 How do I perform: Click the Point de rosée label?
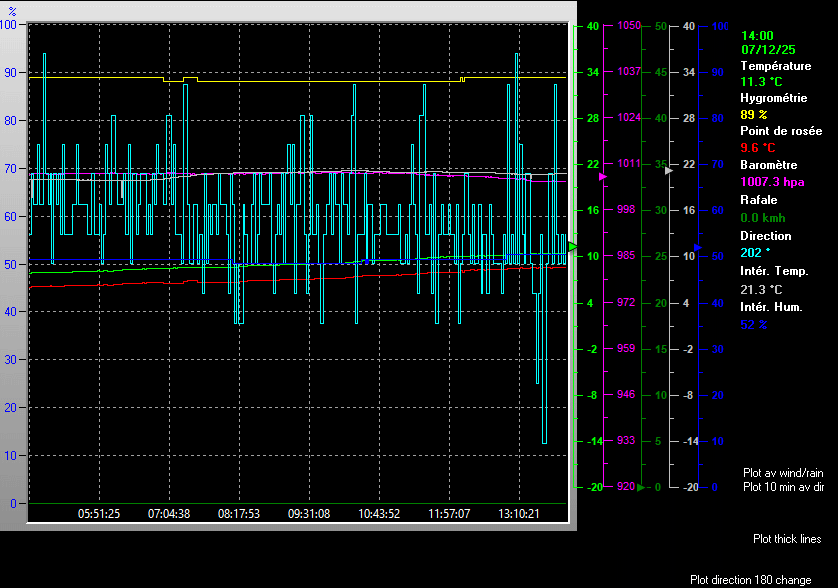(780, 131)
